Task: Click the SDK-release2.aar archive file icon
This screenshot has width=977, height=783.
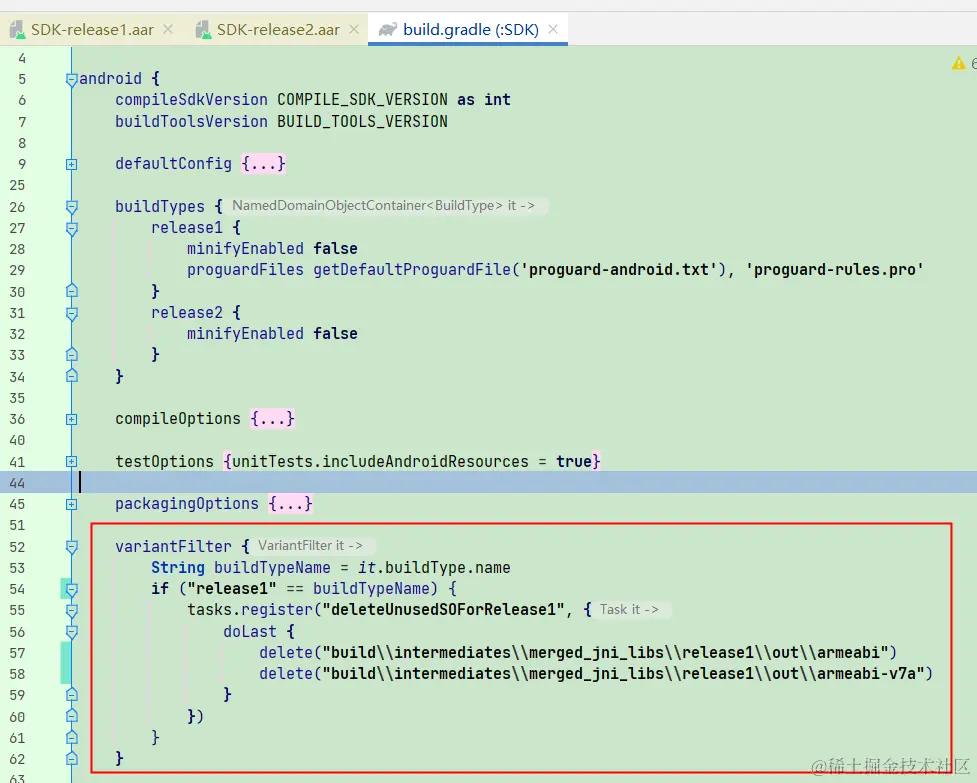Action: (x=203, y=29)
